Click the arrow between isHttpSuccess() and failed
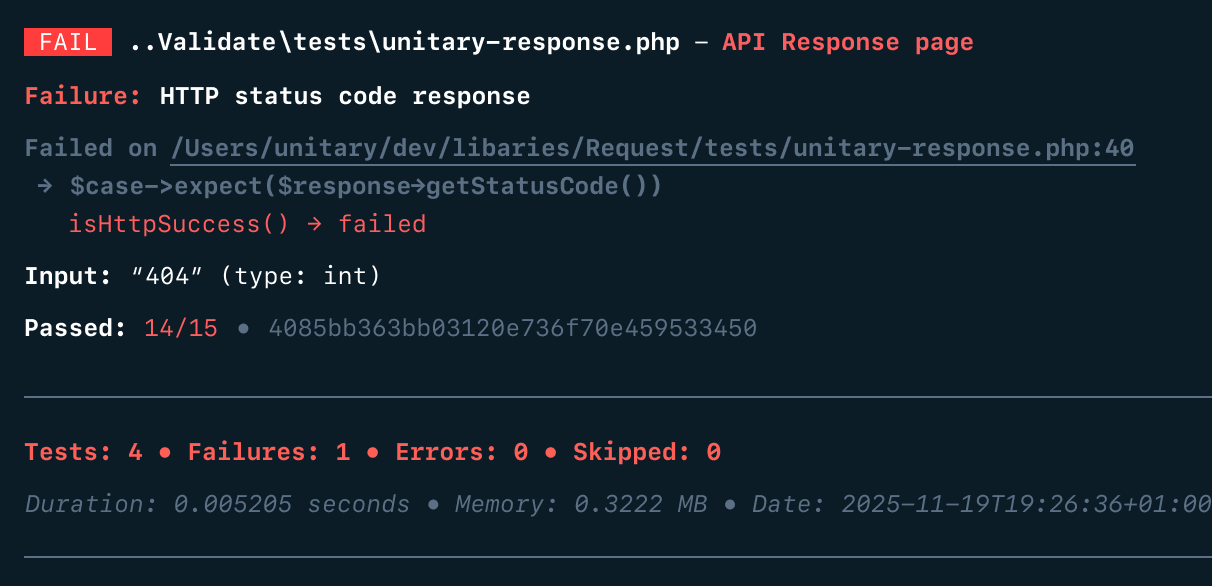The height and width of the screenshot is (586, 1212). [314, 224]
